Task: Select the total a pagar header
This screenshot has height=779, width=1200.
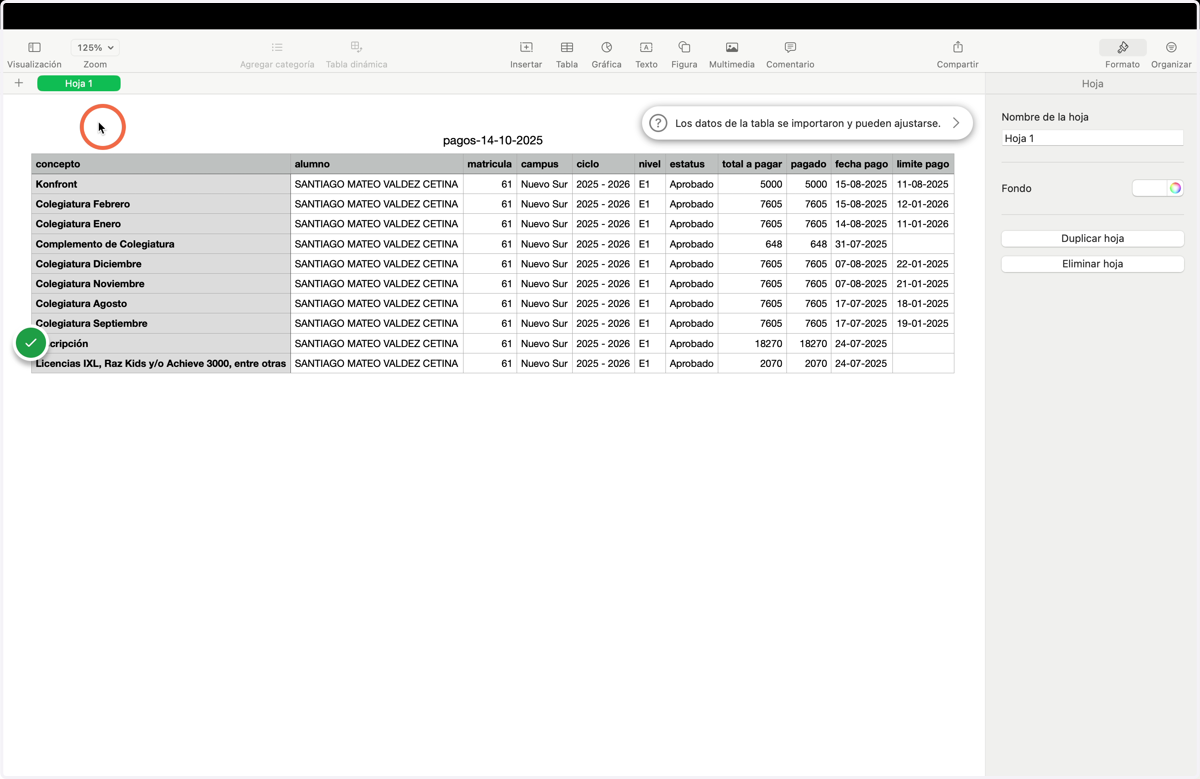Action: click(x=752, y=164)
